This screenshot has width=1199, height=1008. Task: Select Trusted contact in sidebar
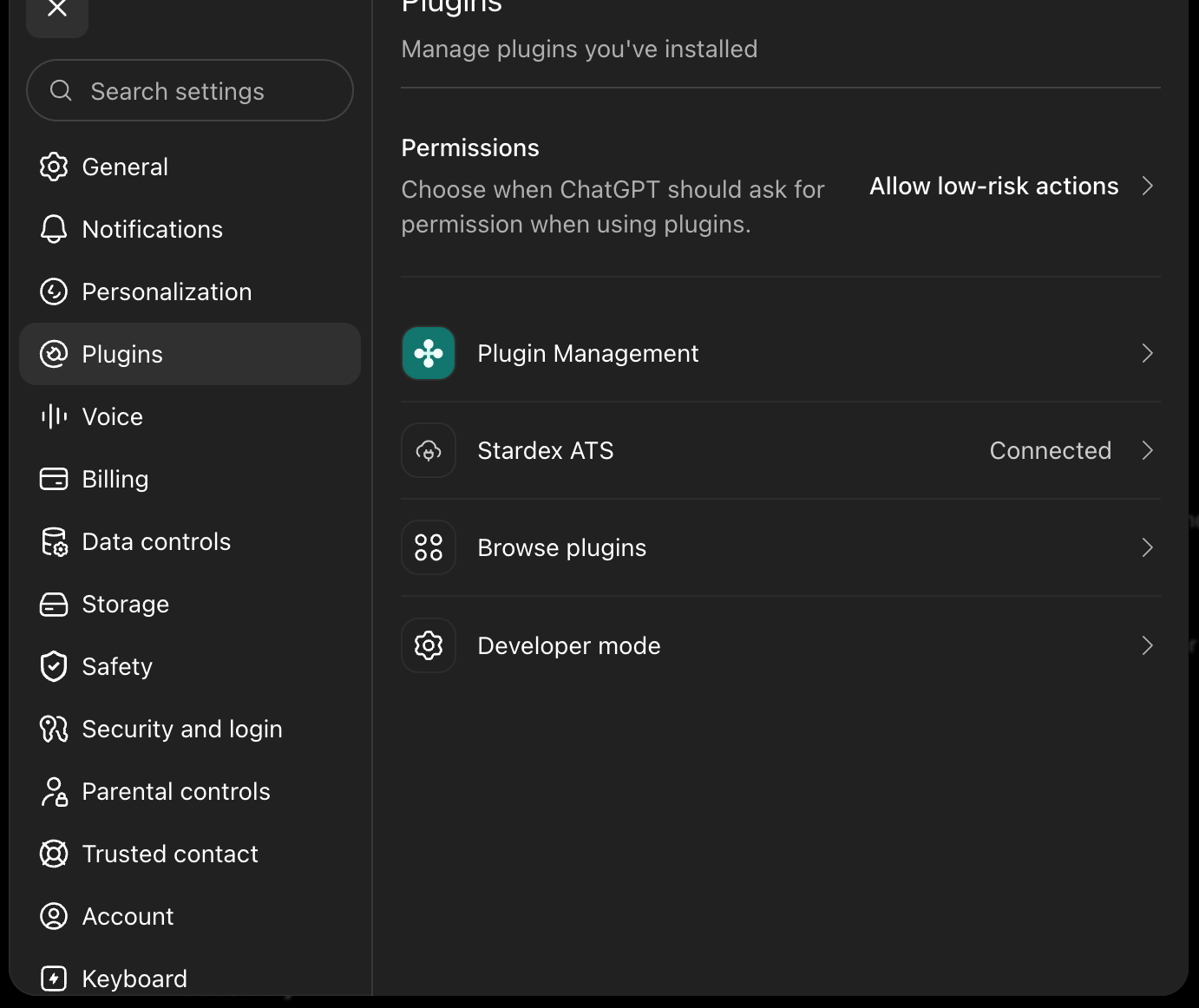click(190, 854)
